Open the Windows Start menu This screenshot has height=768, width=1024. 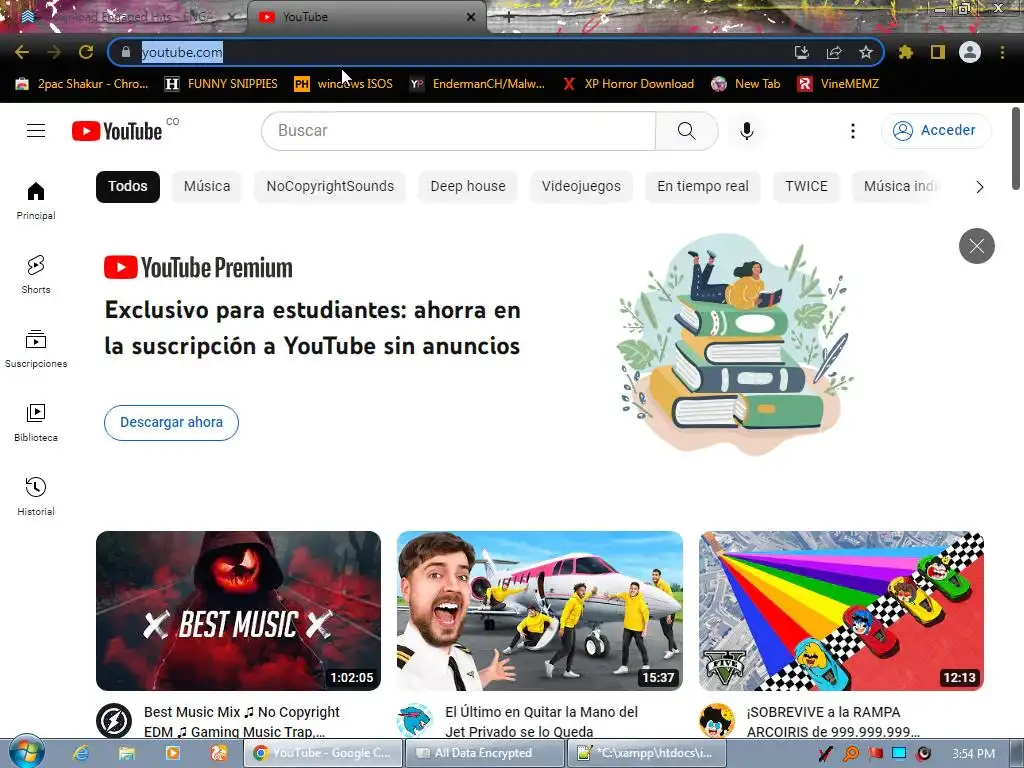(x=27, y=752)
